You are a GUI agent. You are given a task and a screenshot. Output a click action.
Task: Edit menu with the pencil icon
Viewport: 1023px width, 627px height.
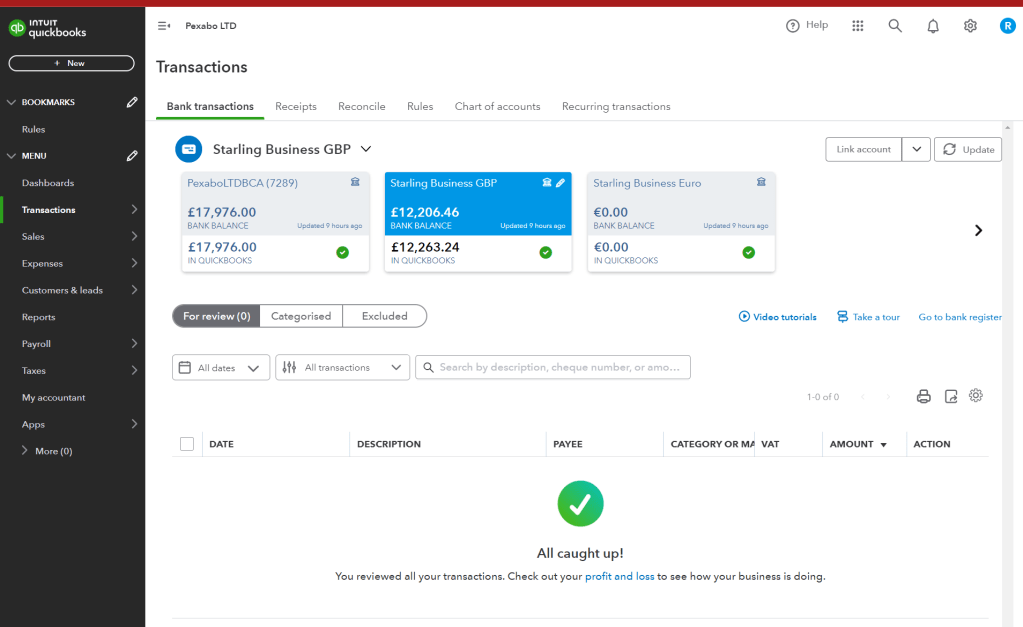(132, 156)
